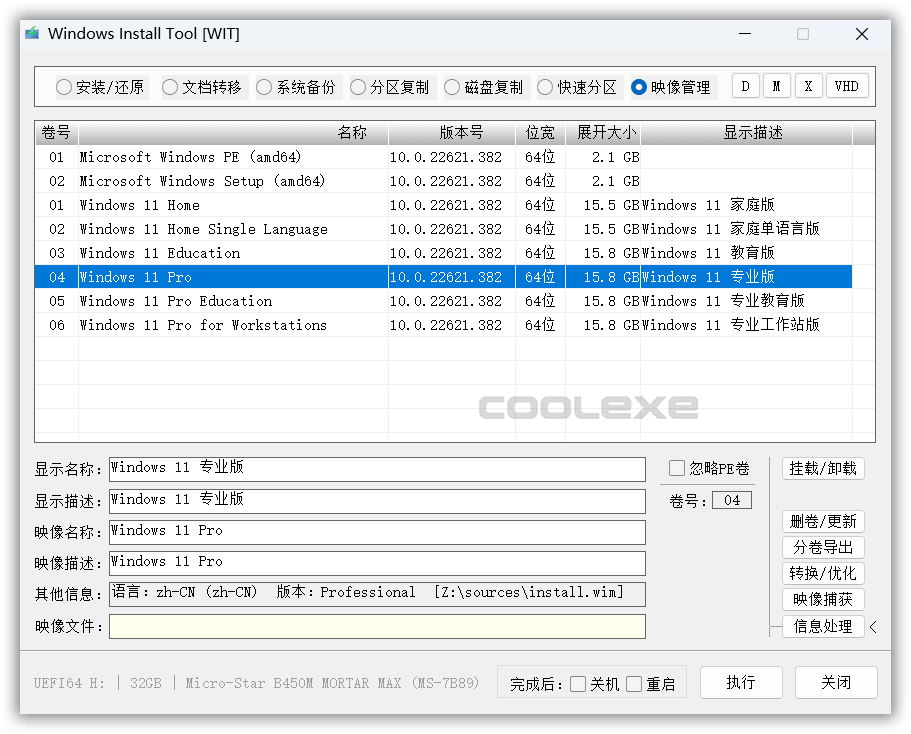This screenshot has width=911, height=734.
Task: Click the 挂载/卸载 button
Action: pos(823,468)
